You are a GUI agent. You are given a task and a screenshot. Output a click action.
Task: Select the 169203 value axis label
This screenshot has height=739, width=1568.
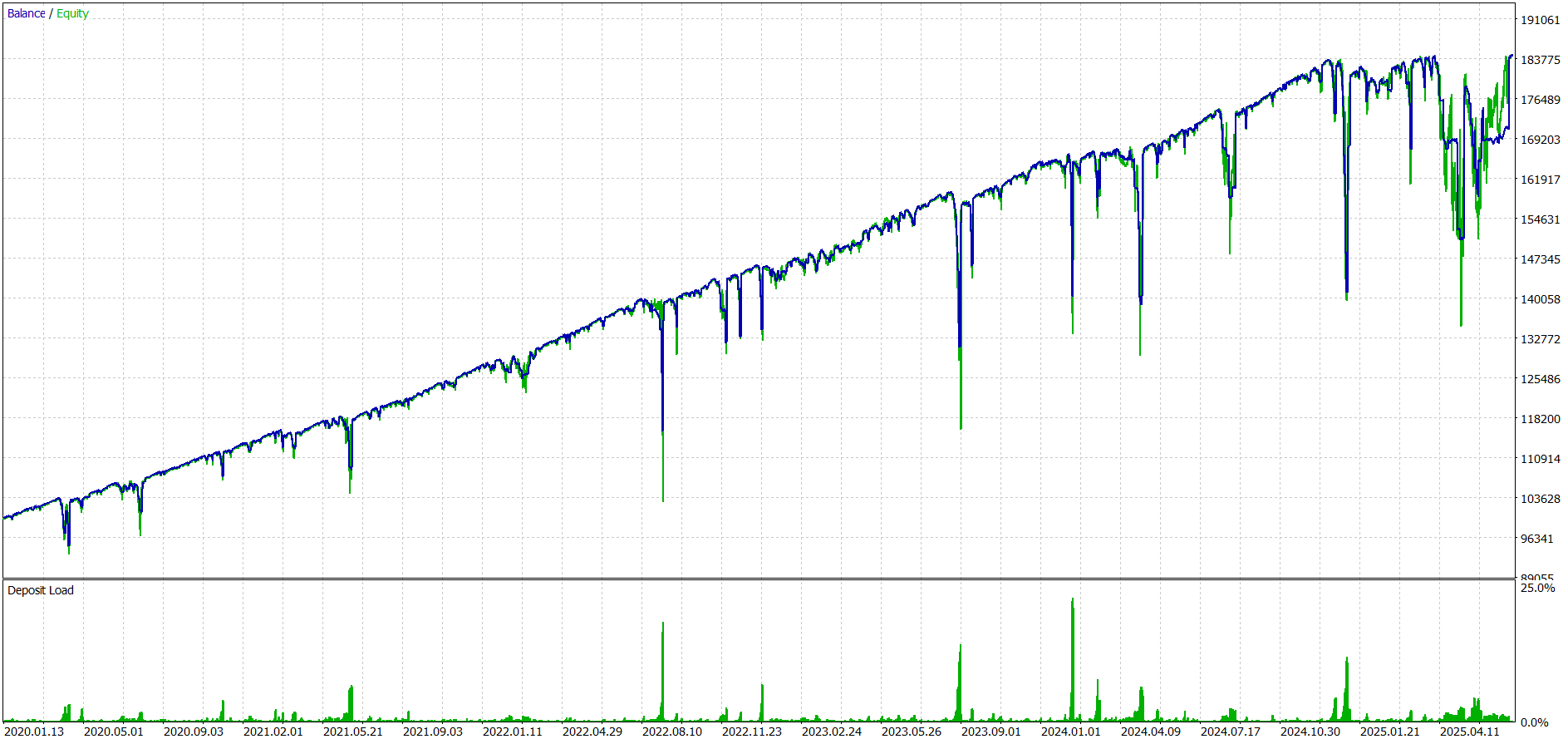1540,140
